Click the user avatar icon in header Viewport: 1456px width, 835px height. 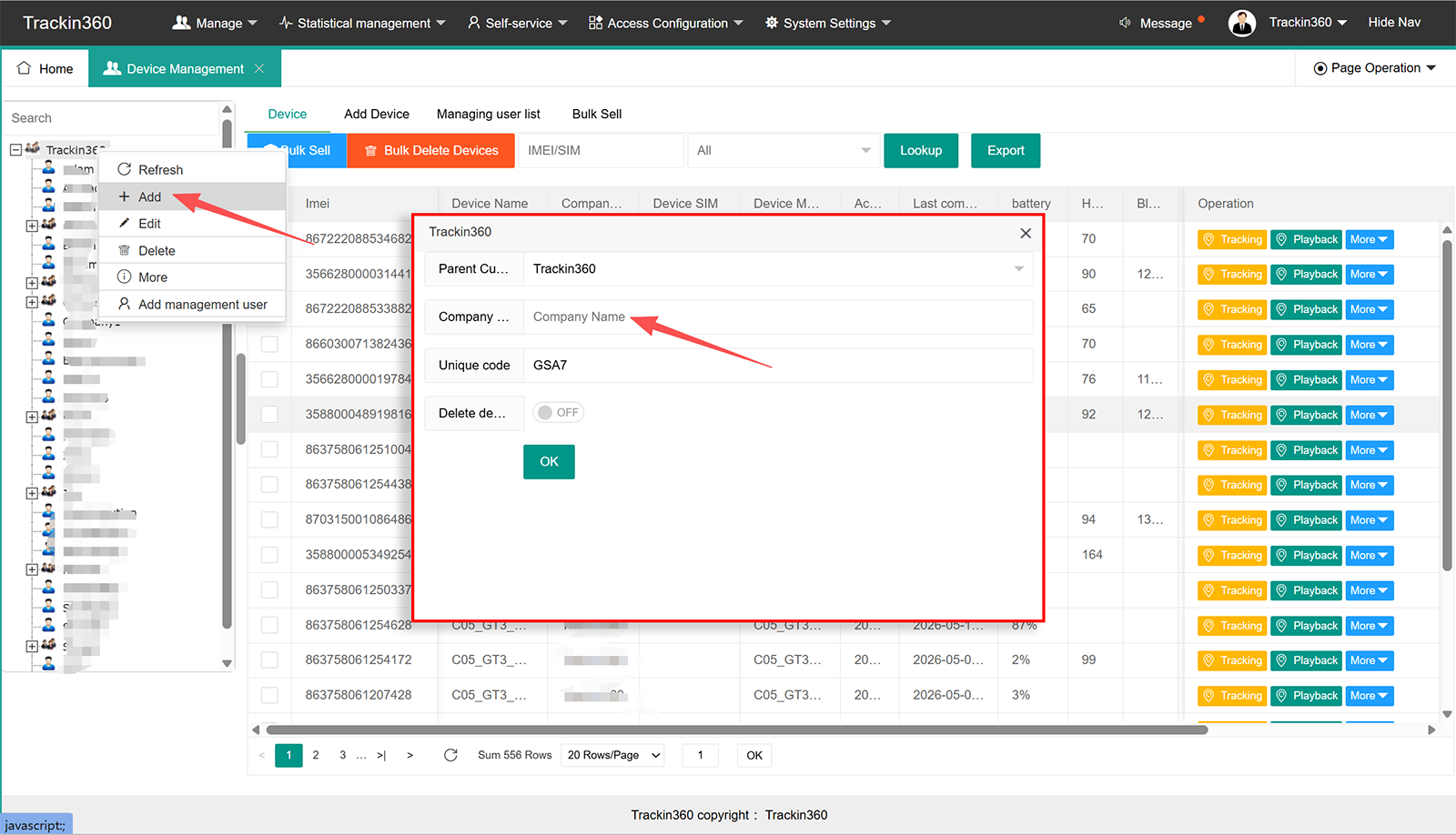click(x=1241, y=23)
